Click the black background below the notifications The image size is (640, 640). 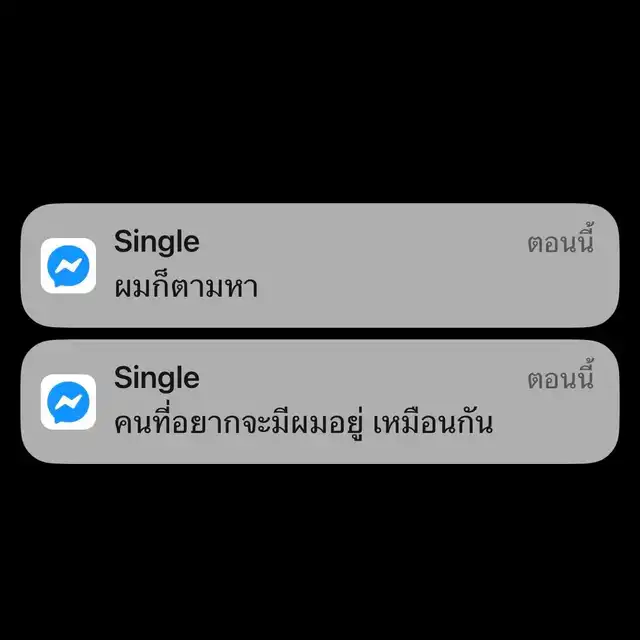[x=320, y=551]
